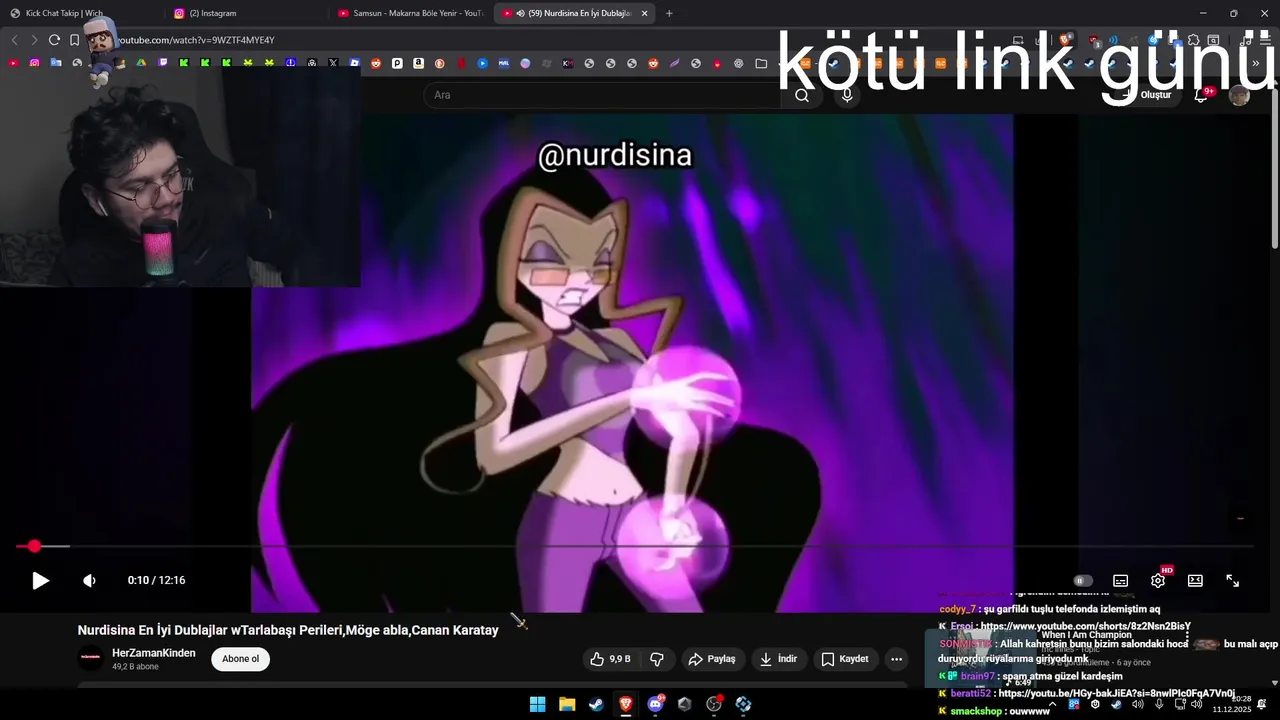Click video title Nurdisina En İyi Dublajlar
The height and width of the screenshot is (720, 1280).
coord(288,630)
